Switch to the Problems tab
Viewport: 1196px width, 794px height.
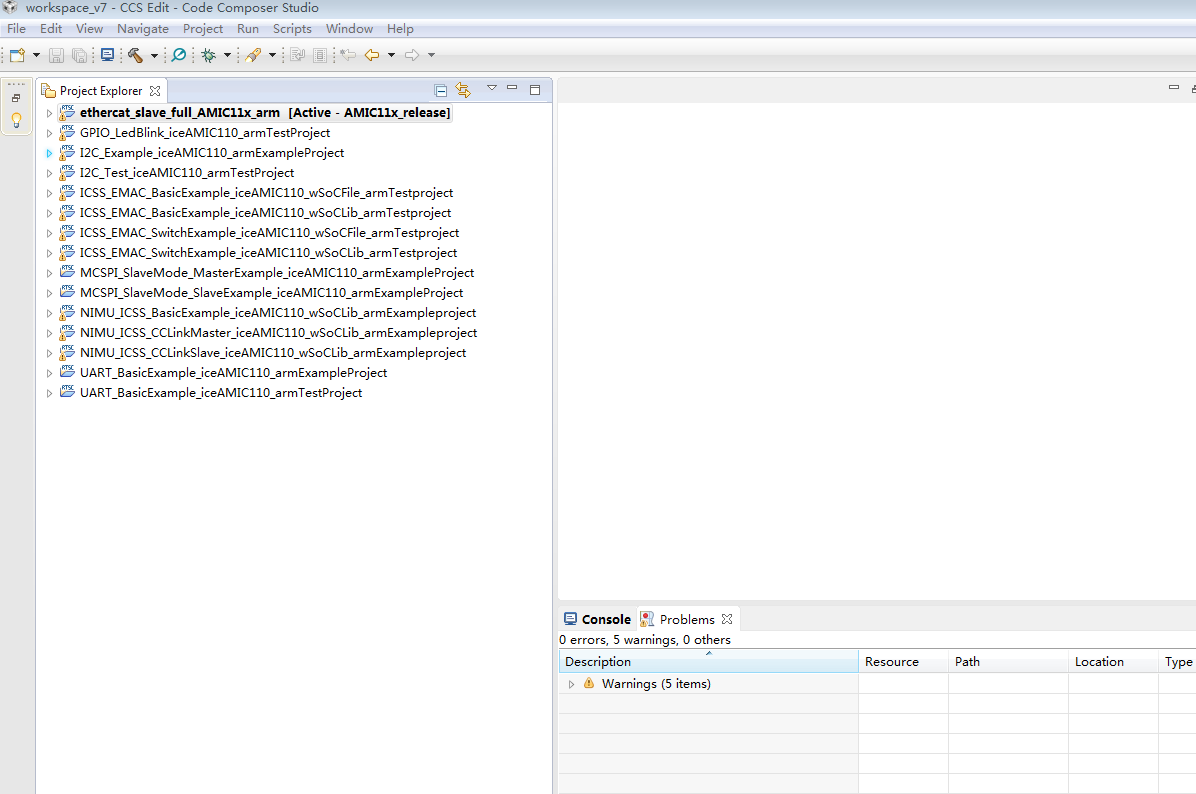click(x=677, y=619)
